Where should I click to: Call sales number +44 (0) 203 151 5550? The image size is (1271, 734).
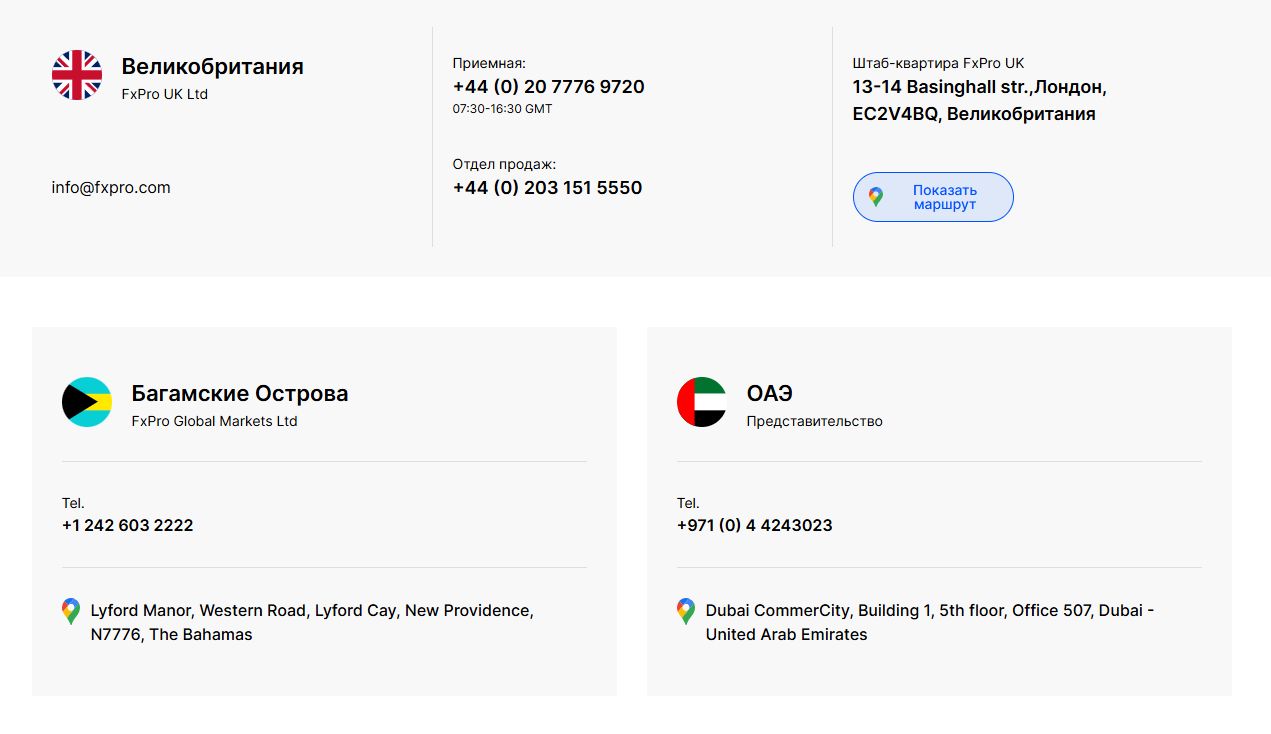[x=547, y=188]
